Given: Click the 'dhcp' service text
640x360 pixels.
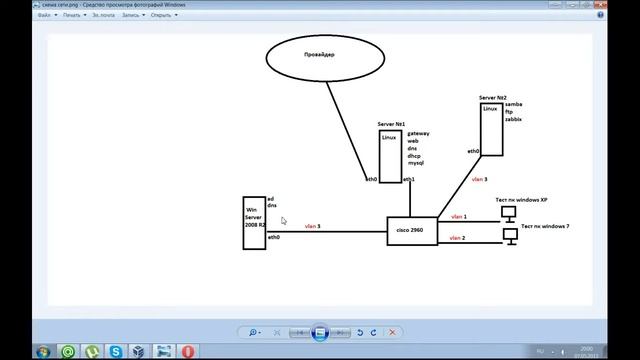Looking at the screenshot, I should pos(414,156).
